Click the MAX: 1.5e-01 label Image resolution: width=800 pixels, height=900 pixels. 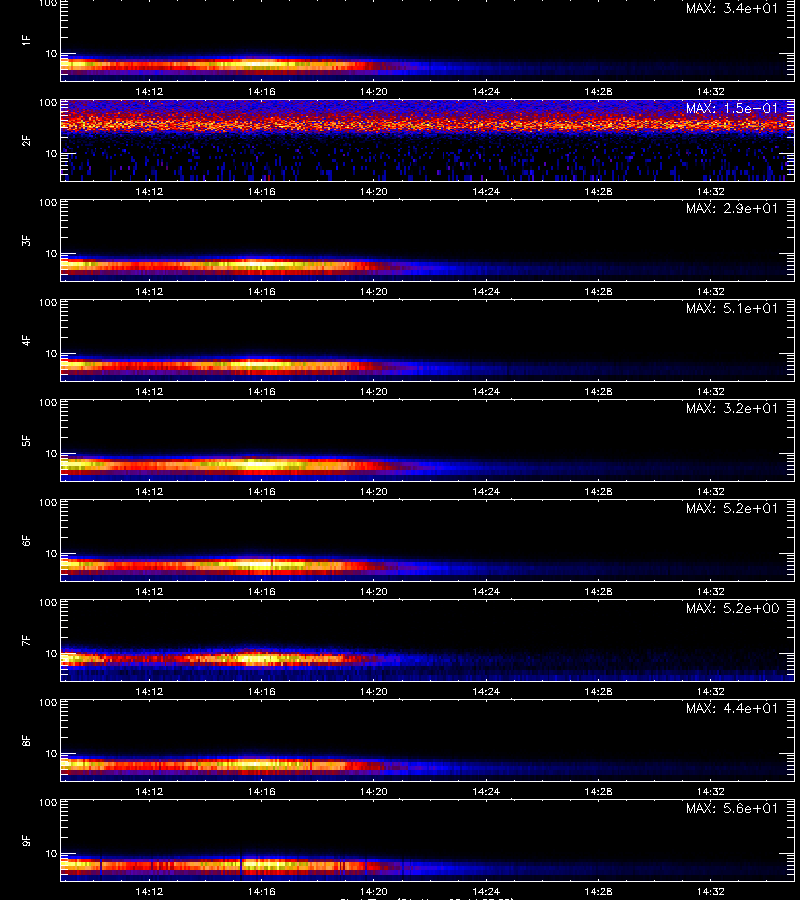(x=732, y=108)
